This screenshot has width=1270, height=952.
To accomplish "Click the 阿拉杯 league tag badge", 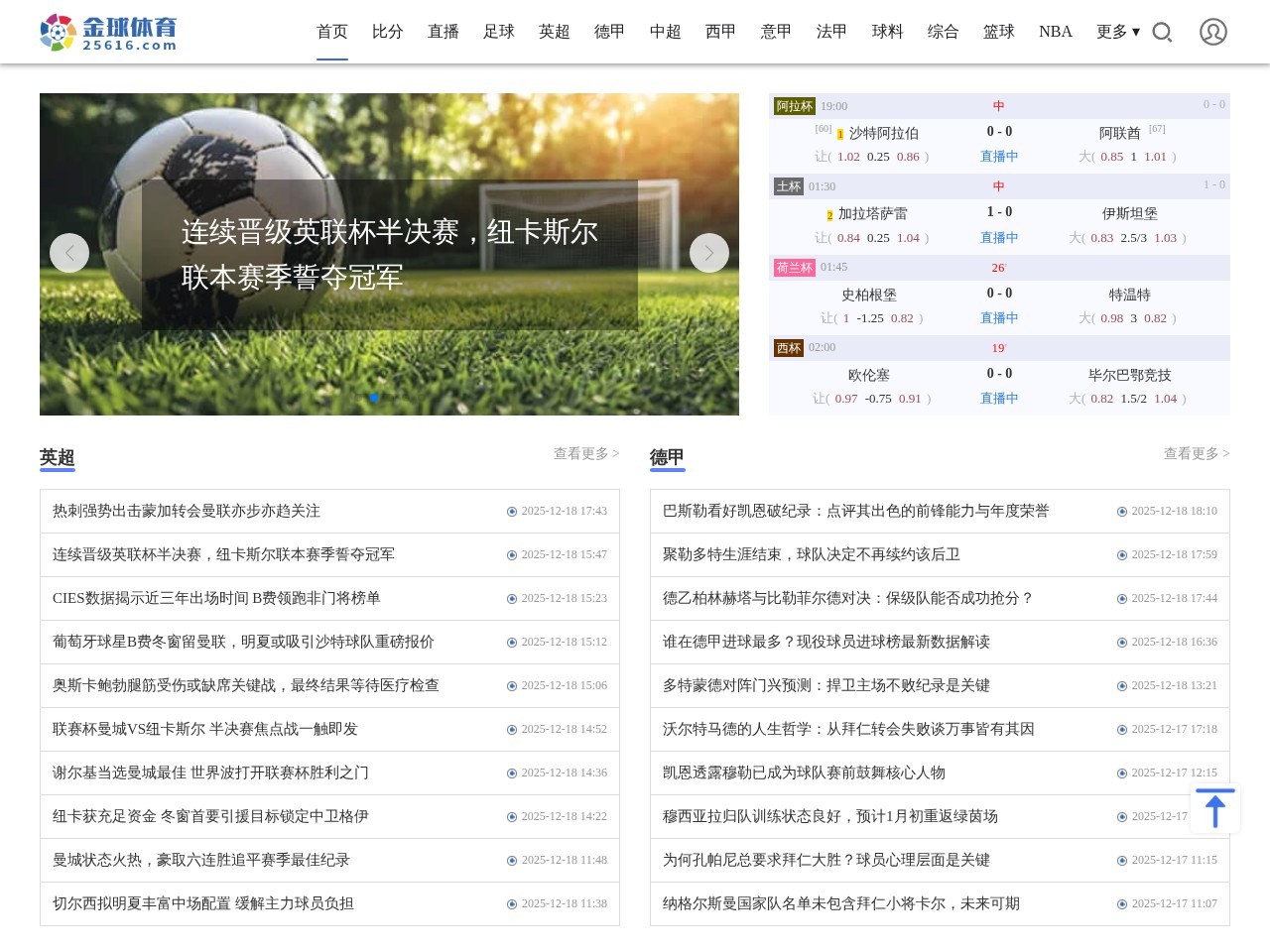I will pos(794,106).
